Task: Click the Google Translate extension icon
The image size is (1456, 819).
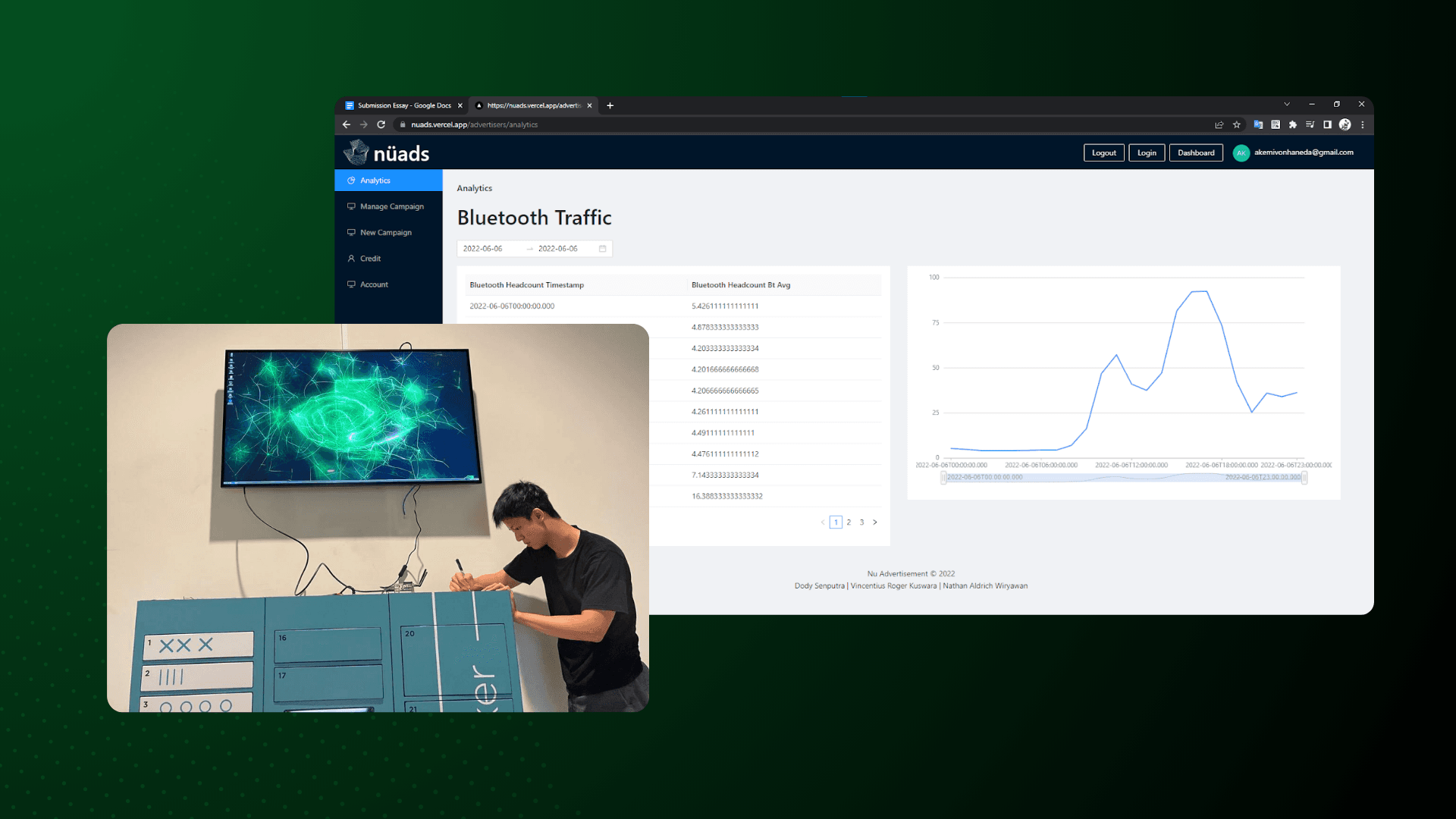Action: [1258, 125]
